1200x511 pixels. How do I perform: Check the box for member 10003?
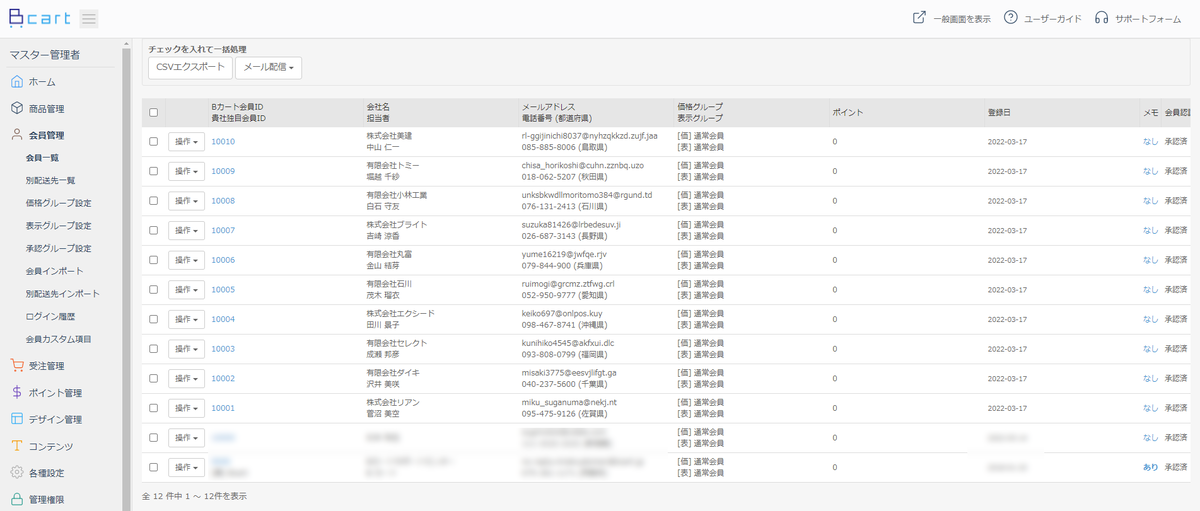pos(153,348)
